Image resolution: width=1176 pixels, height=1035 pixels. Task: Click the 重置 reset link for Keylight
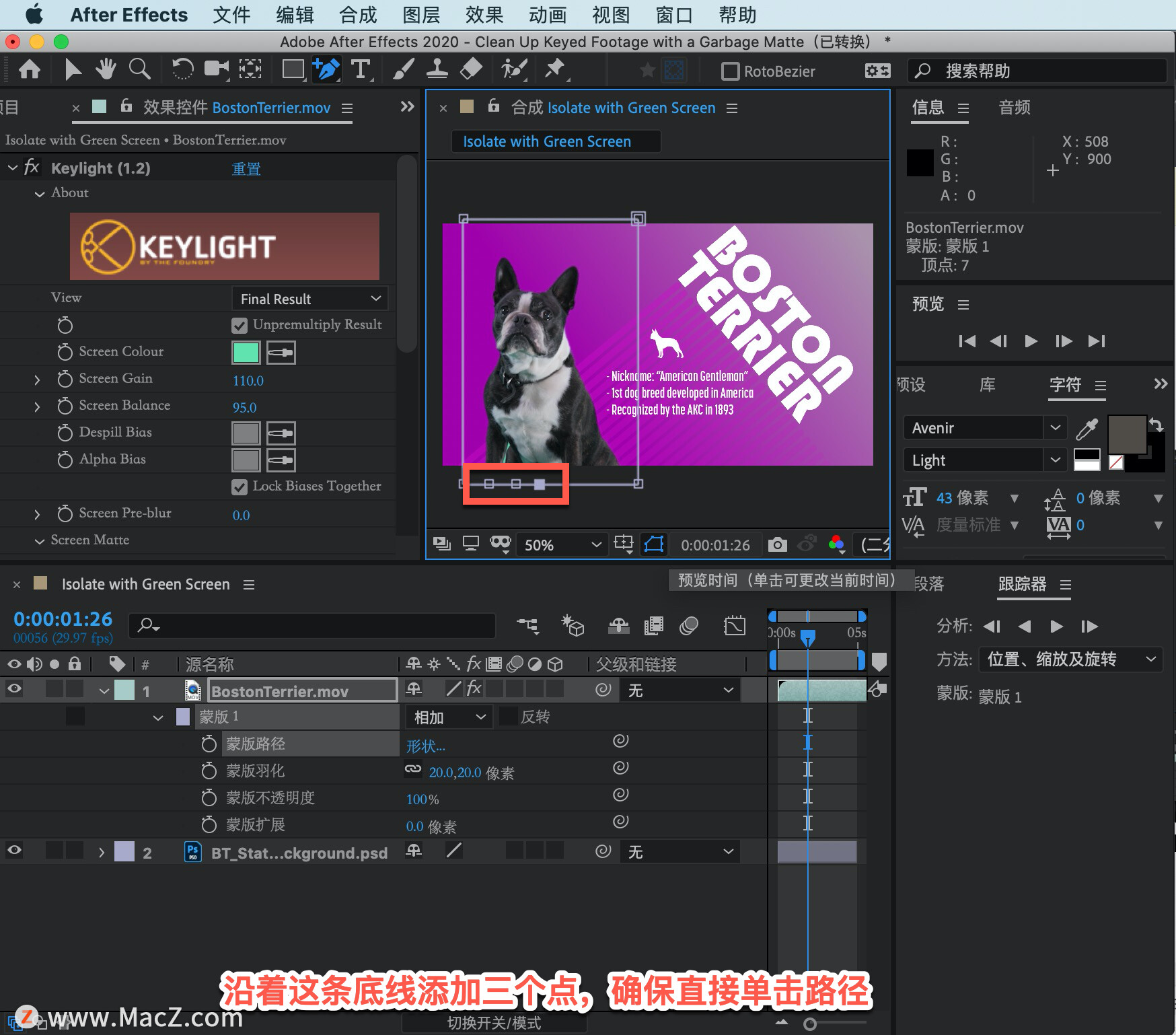click(246, 169)
